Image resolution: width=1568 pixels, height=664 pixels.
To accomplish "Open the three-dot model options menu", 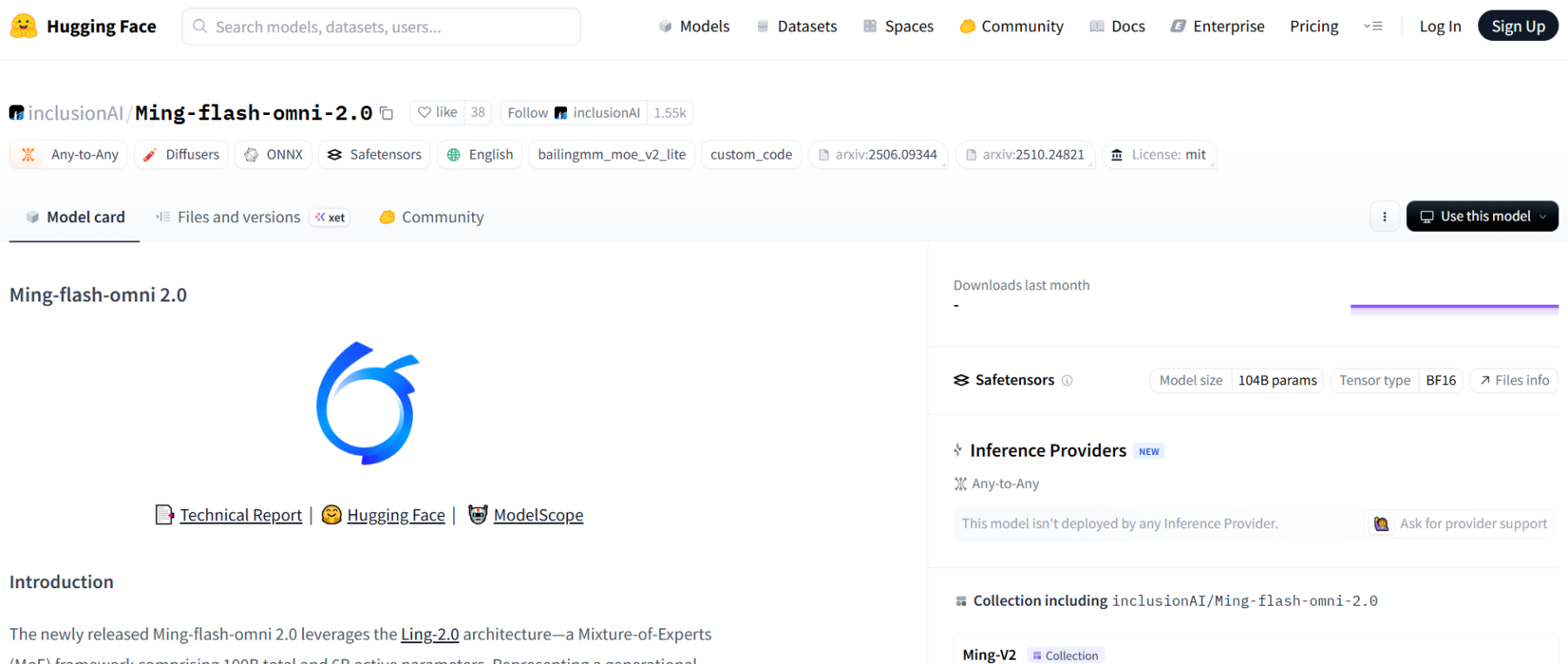I will [x=1384, y=217].
